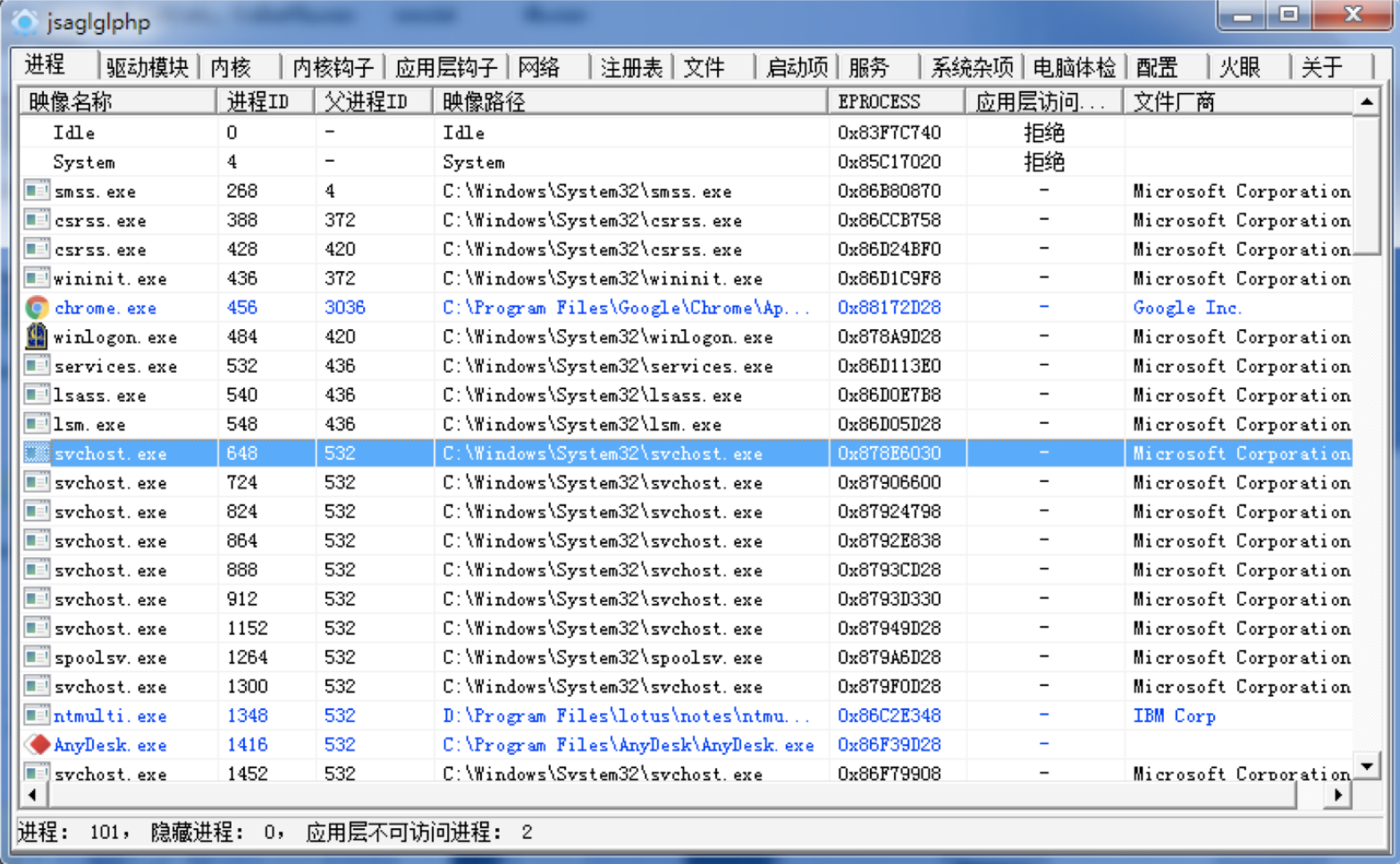Click the lsass.exe process icon
The image size is (1400, 864).
37,394
